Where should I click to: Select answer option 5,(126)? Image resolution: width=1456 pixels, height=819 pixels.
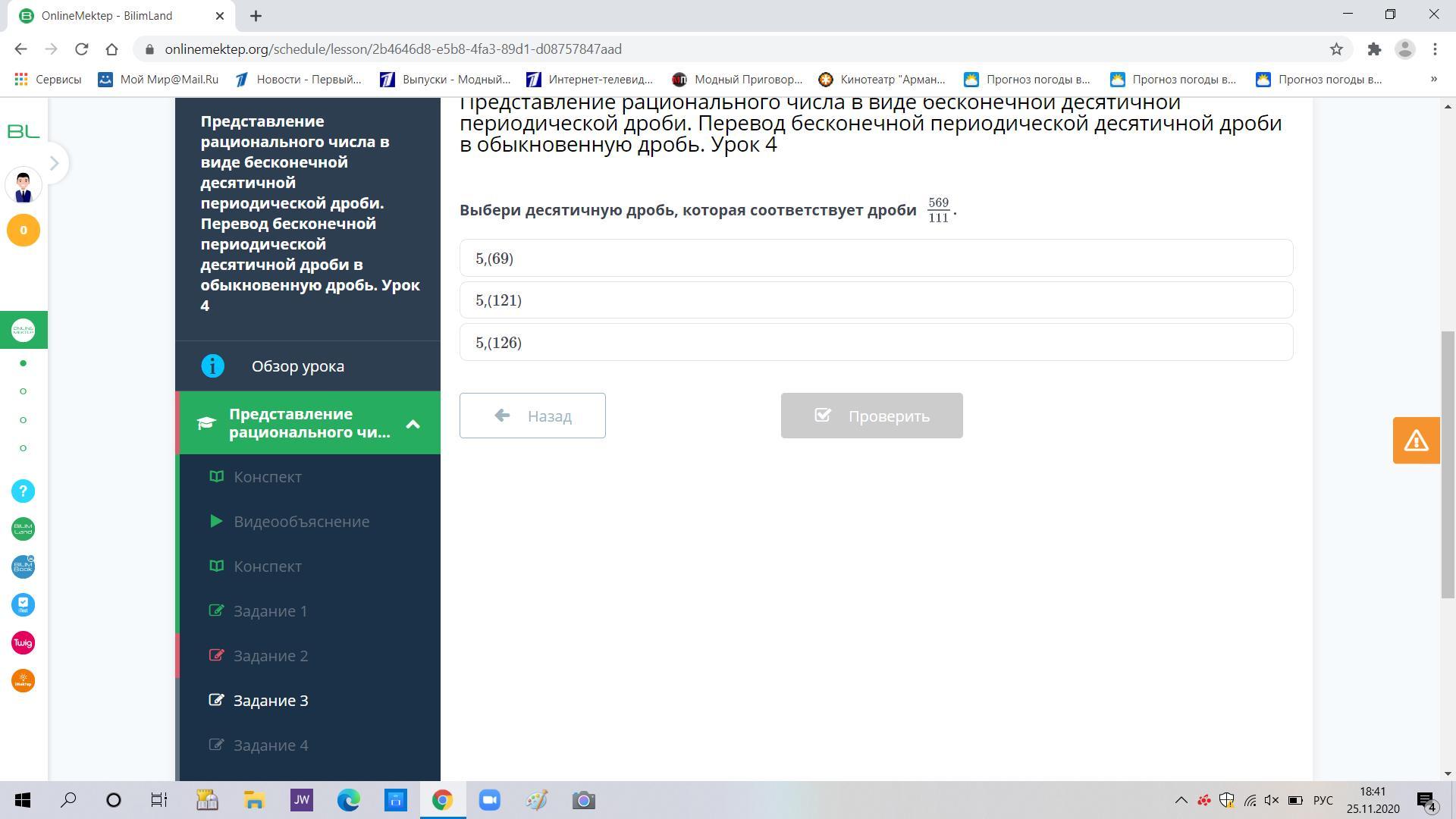(x=876, y=343)
